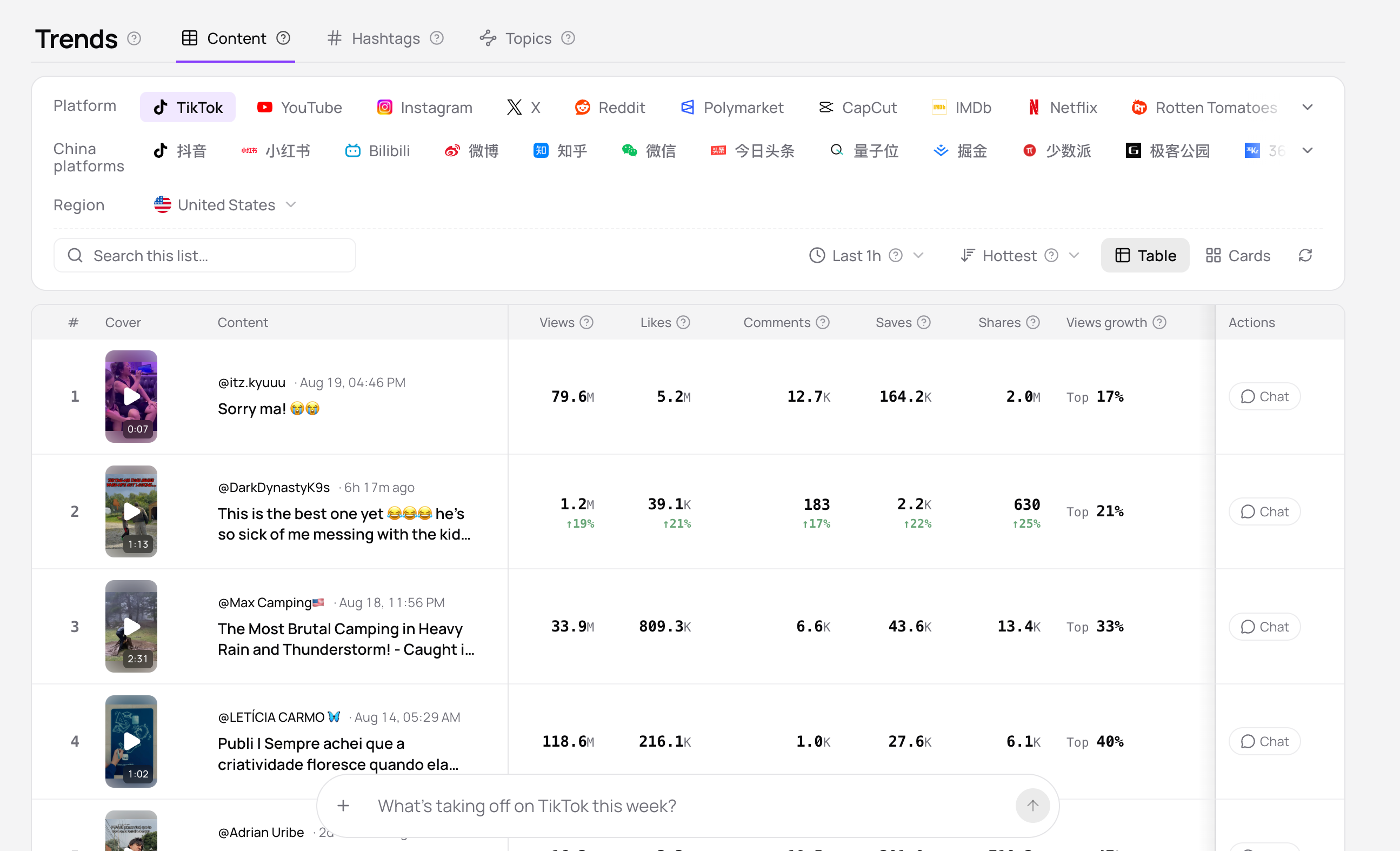Click the 少数派 icon
Viewport: 1400px width, 851px height.
click(x=1030, y=151)
